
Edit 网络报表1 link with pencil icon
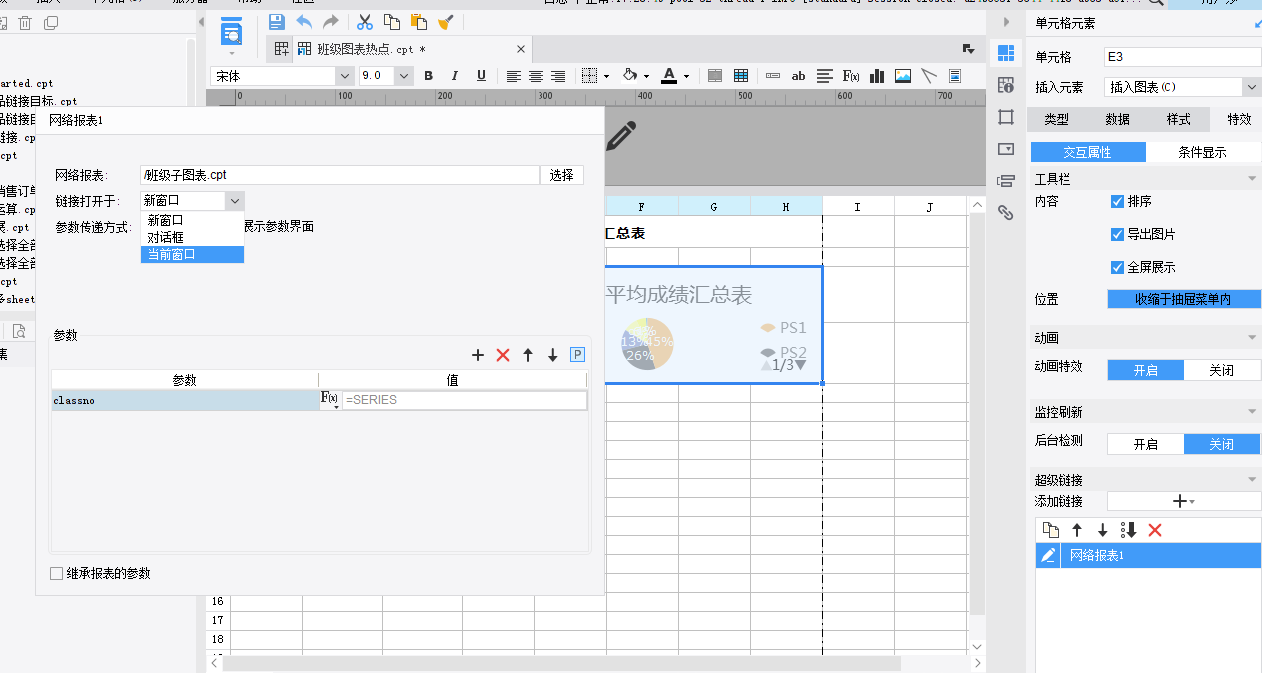[x=1048, y=555]
